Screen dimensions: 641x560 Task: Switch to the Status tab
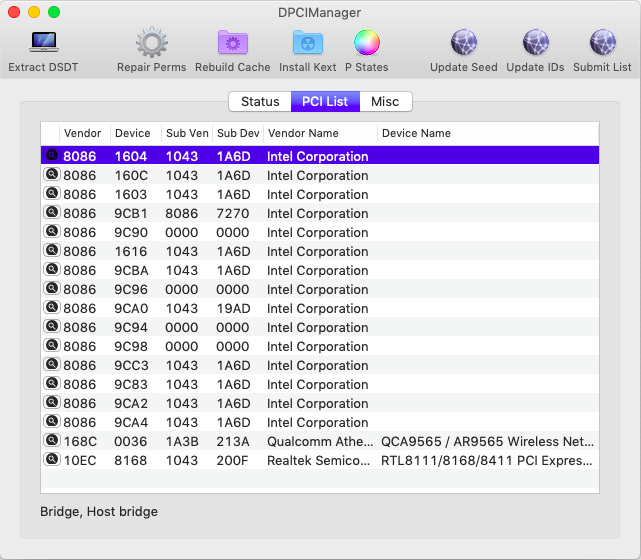pyautogui.click(x=260, y=101)
